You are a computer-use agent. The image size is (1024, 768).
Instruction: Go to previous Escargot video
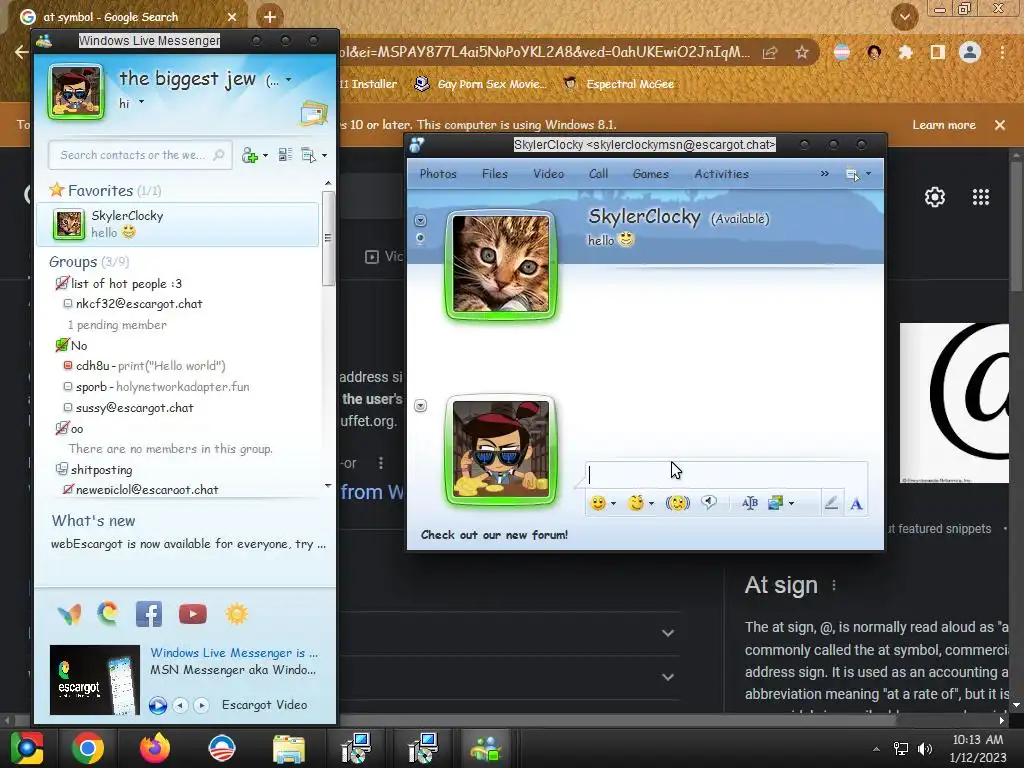click(x=180, y=705)
